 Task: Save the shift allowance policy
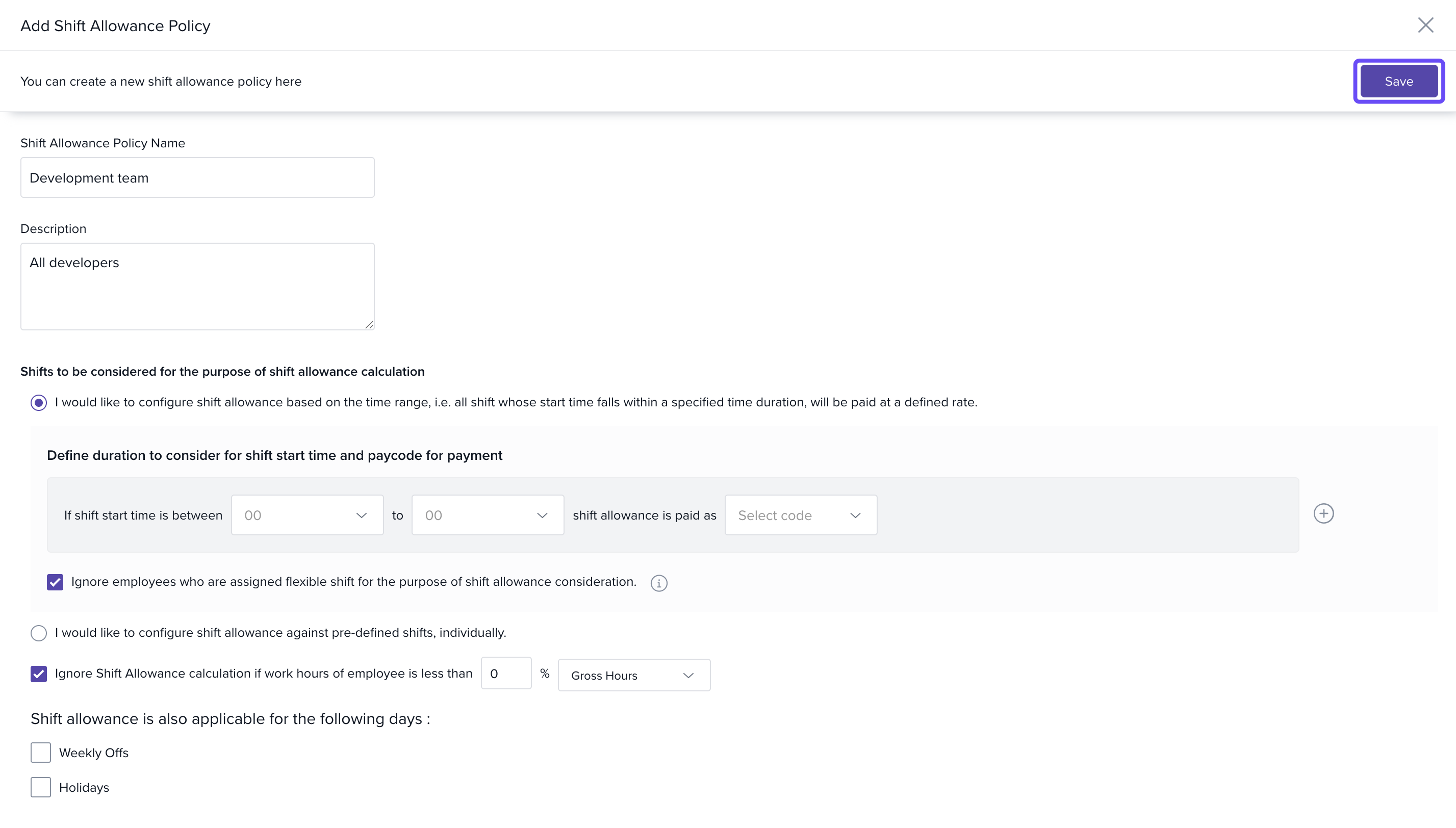click(1398, 82)
